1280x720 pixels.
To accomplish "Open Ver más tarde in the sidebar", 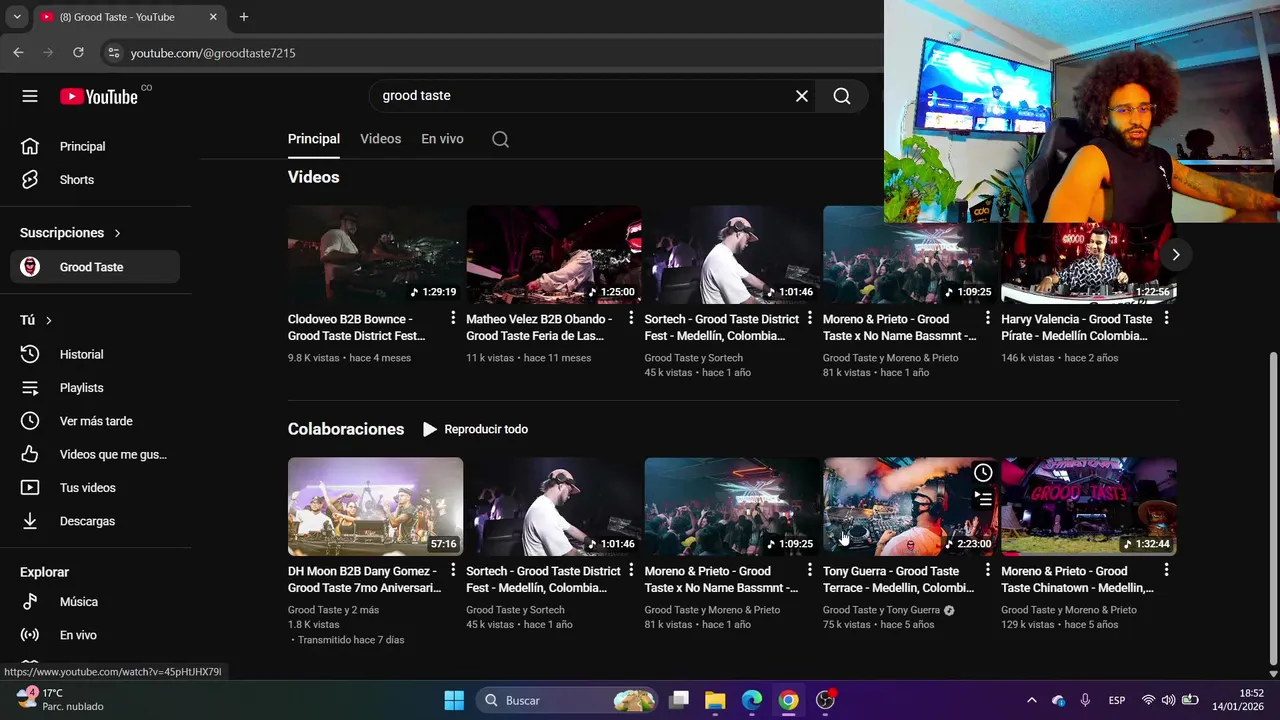I will [x=96, y=421].
